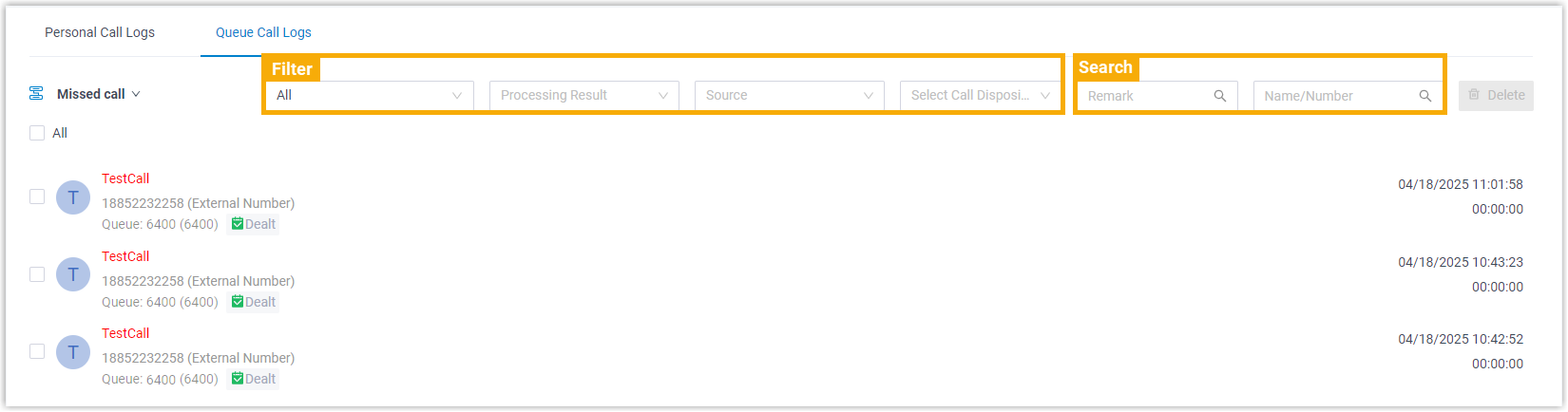
Task: Open the Processing Result dropdown
Action: click(x=583, y=96)
